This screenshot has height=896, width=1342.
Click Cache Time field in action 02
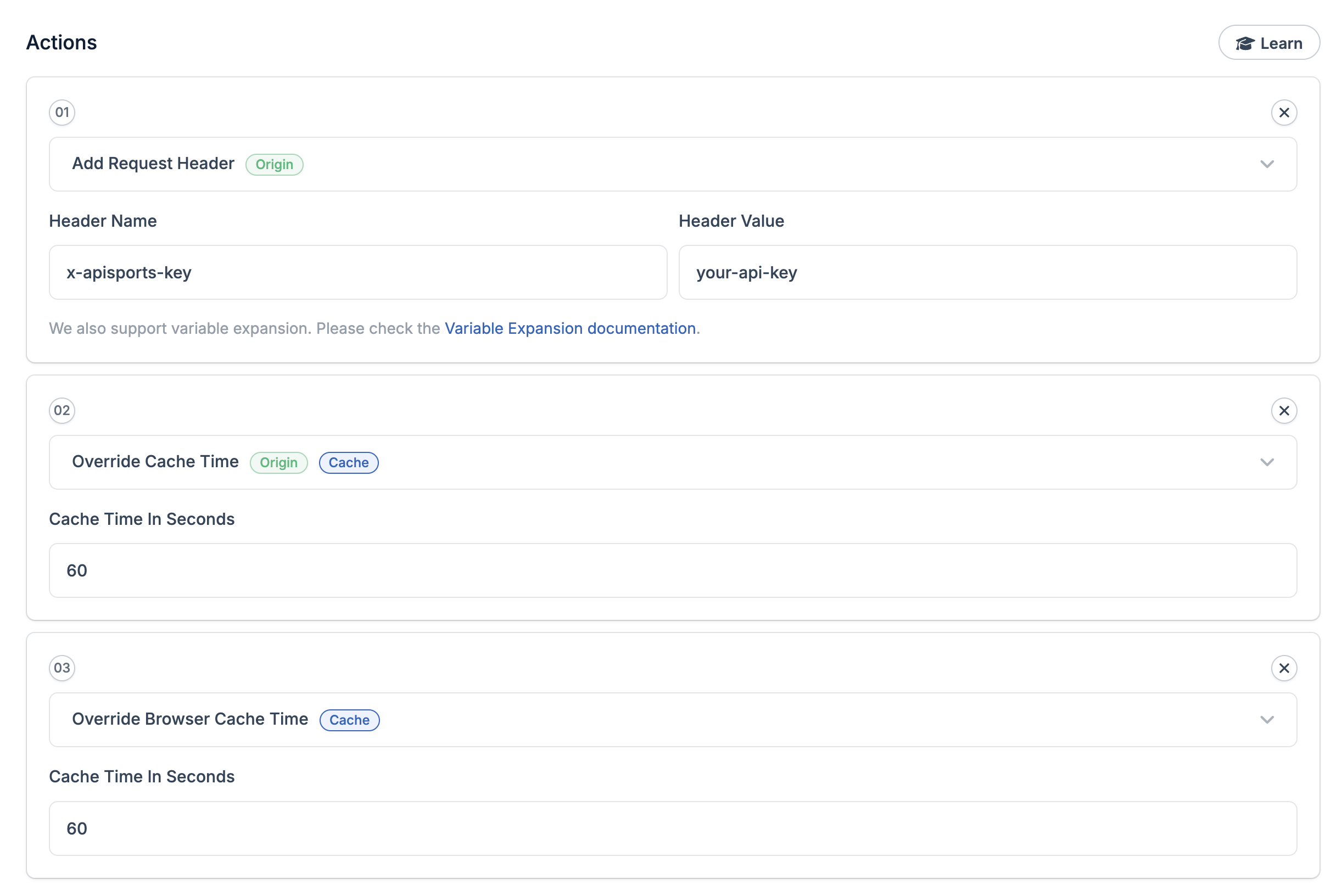click(x=673, y=571)
